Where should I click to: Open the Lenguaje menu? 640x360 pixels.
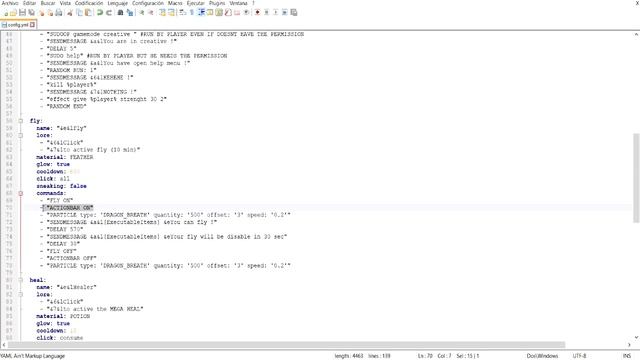pos(118,3)
